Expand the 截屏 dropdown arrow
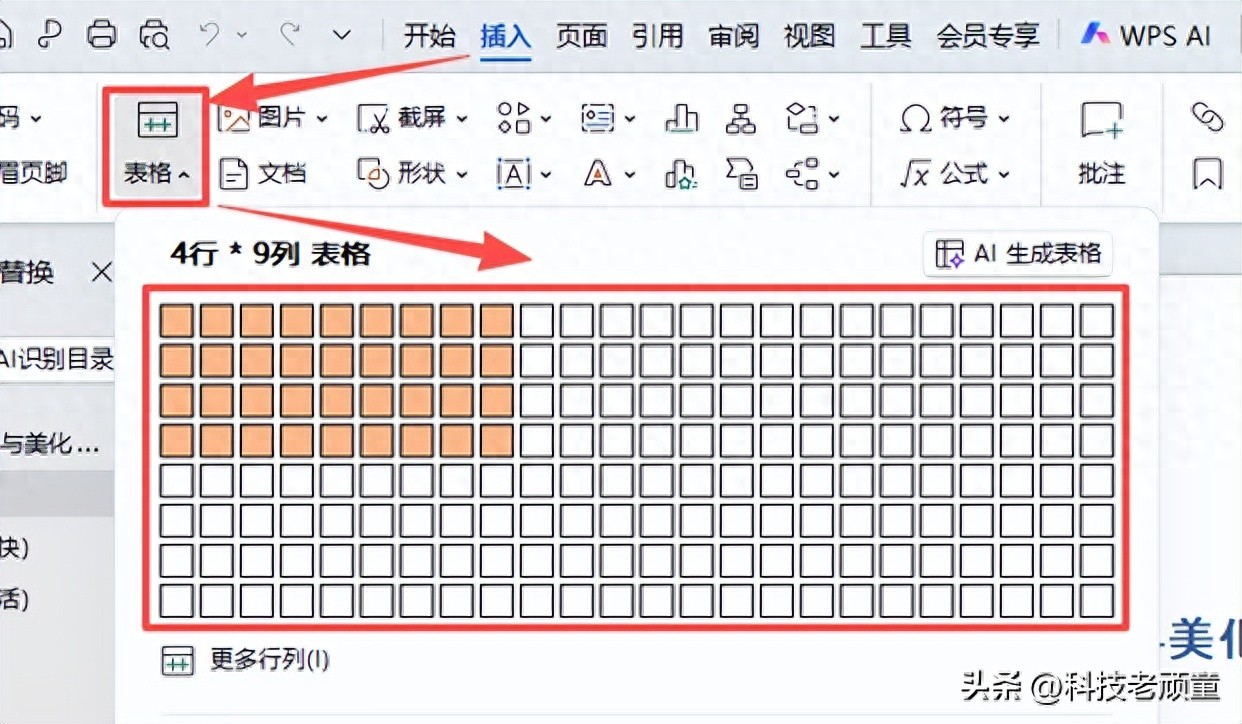Screen dimensions: 1242x724 point(462,119)
